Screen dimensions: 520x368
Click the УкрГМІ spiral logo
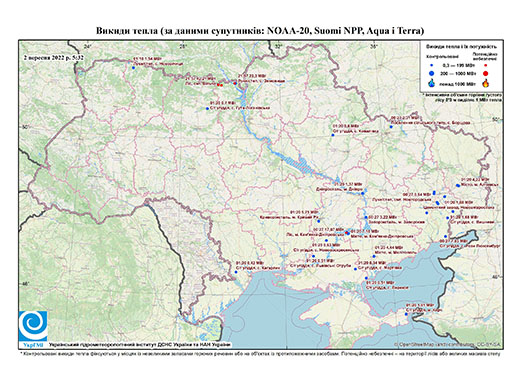33,326
